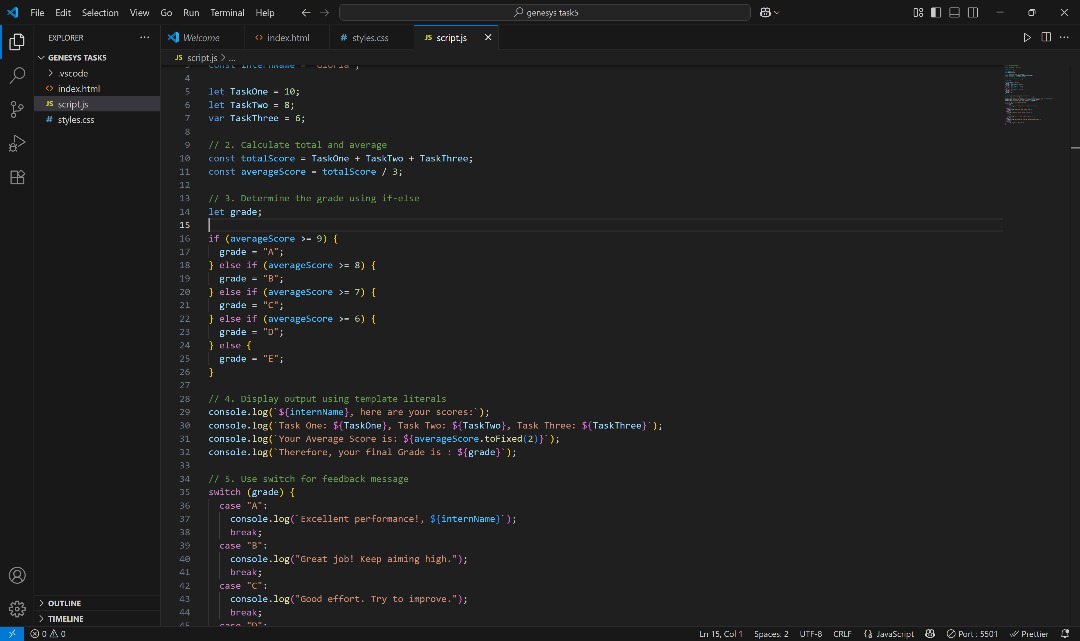Image resolution: width=1080 pixels, height=641 pixels.
Task: Show the errors and warnings count
Action: [x=48, y=633]
